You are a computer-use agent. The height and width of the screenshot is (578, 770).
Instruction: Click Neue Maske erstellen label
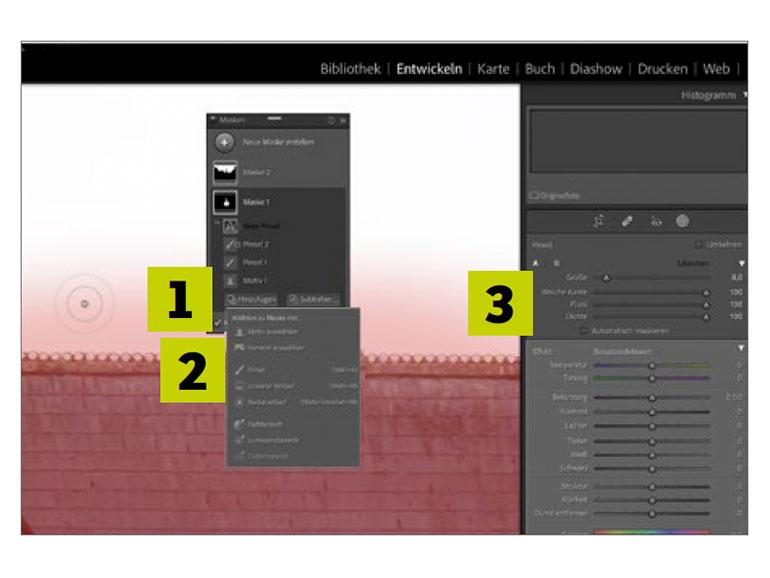278,142
